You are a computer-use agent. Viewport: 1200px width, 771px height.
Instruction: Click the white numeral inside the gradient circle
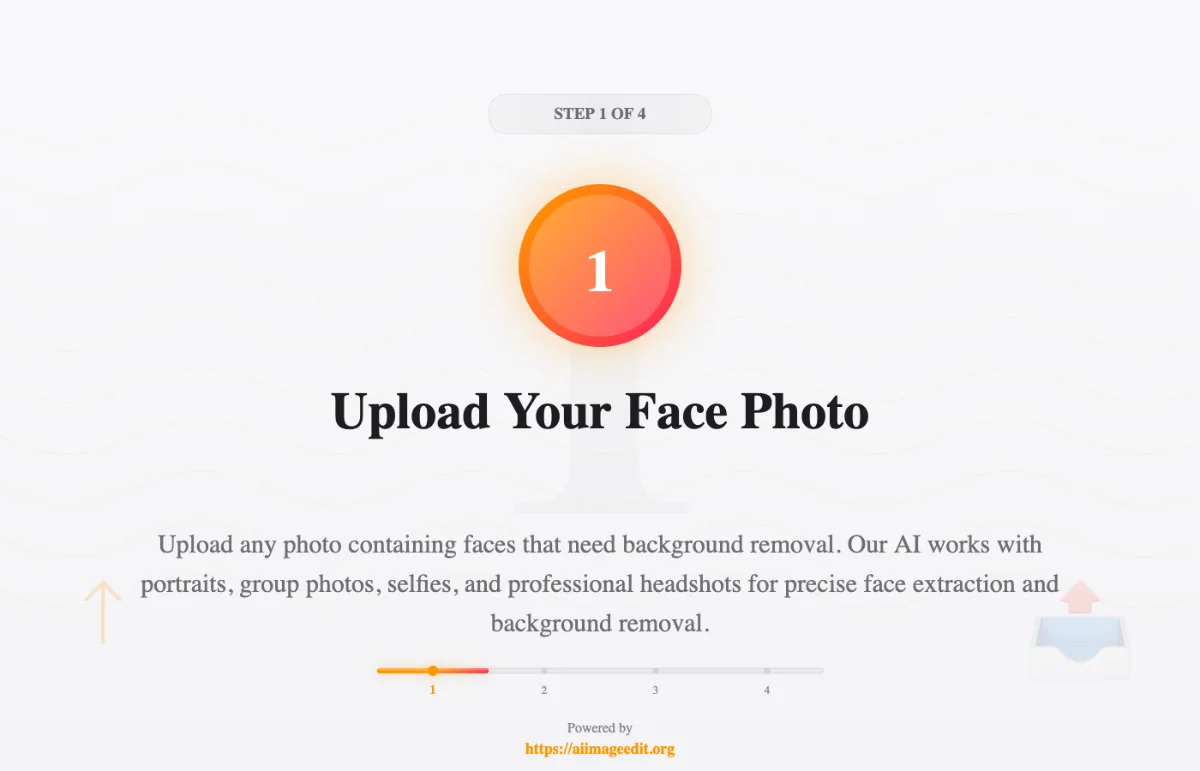[599, 271]
